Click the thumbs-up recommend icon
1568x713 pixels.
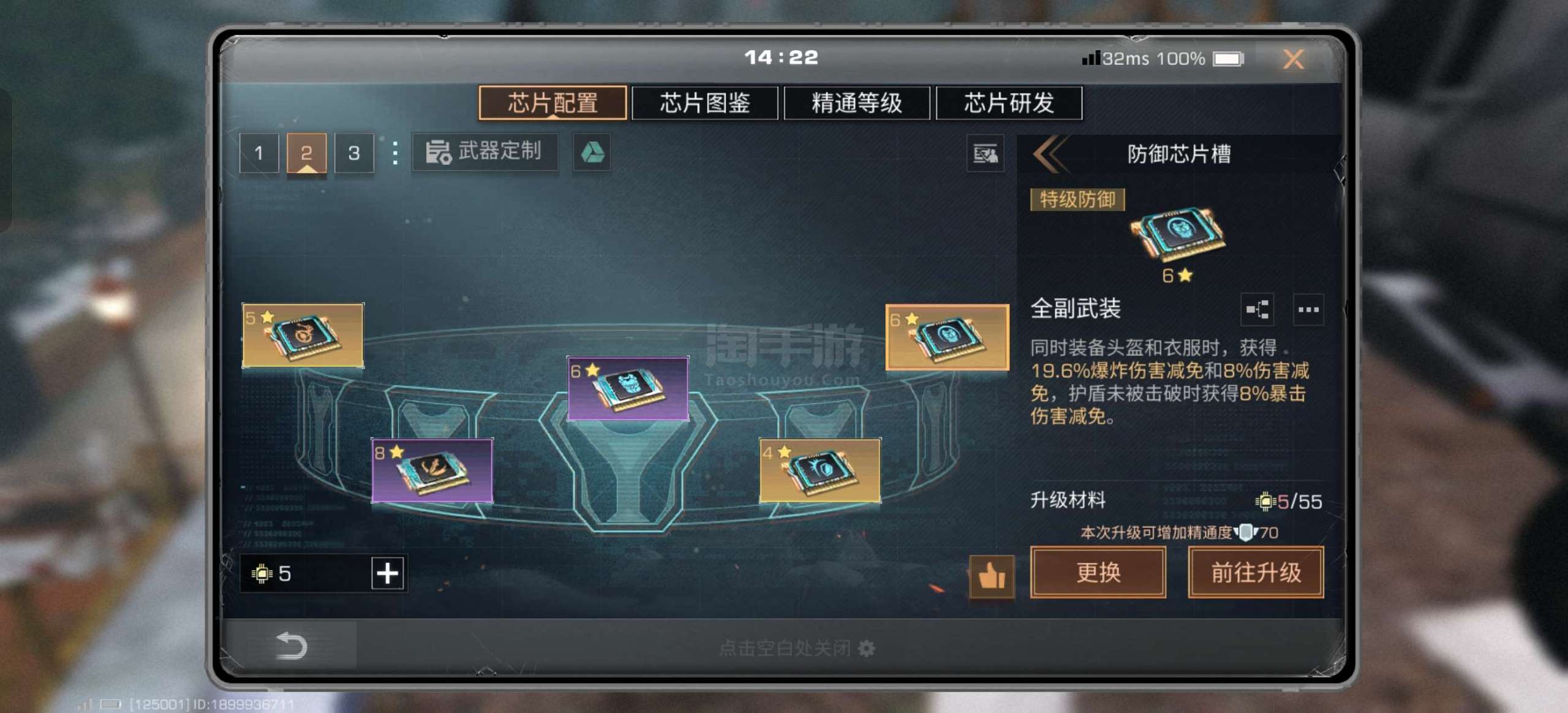point(992,575)
